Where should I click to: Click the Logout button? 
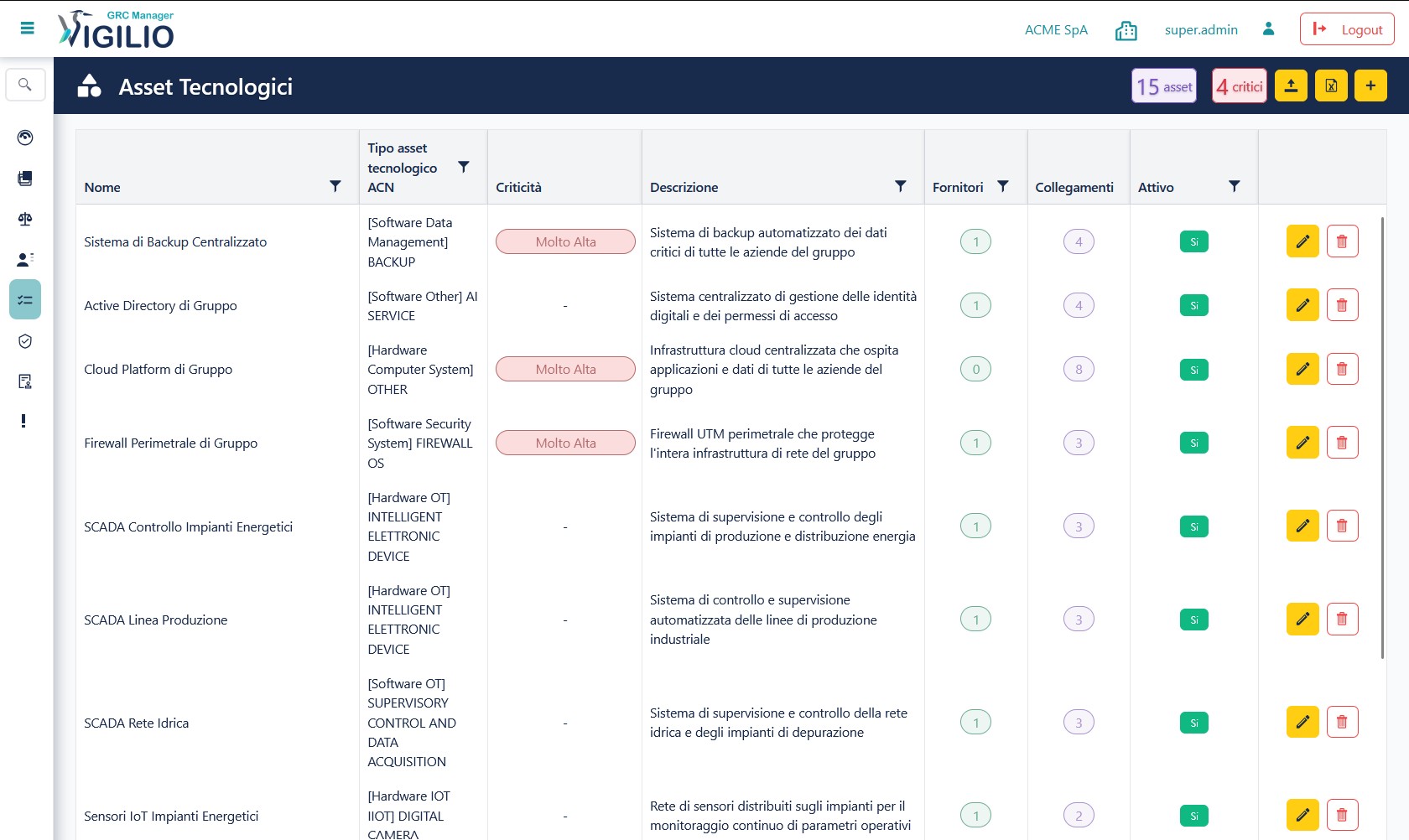pos(1347,29)
